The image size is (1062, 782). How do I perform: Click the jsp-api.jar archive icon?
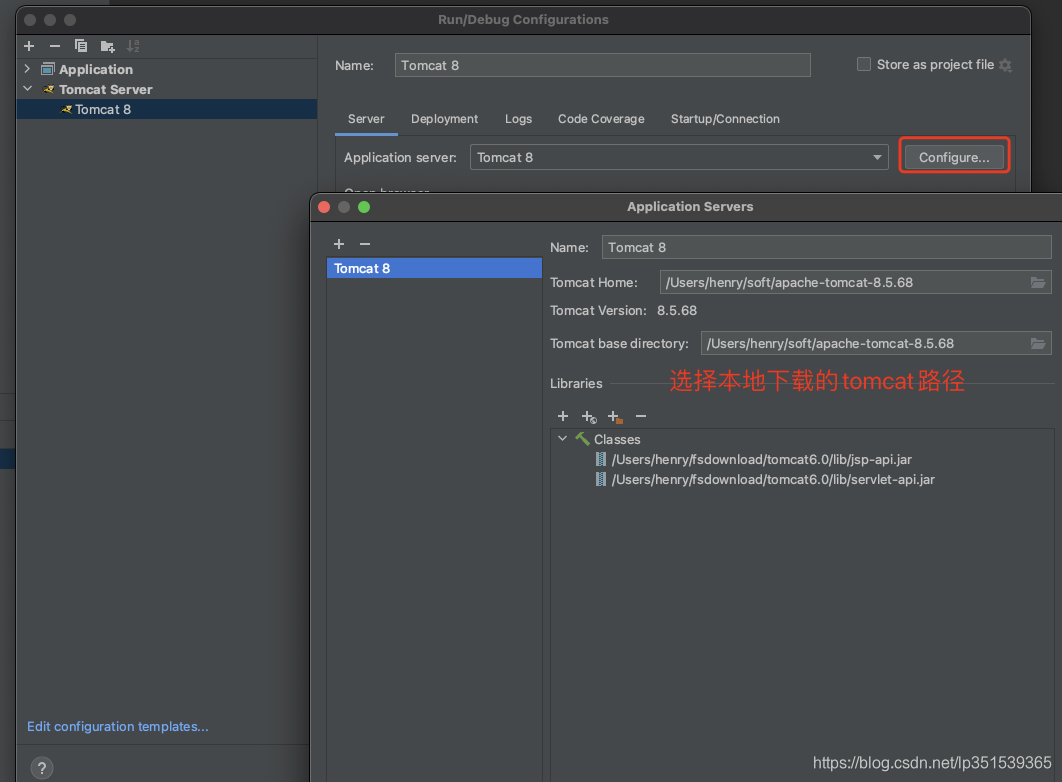(600, 459)
